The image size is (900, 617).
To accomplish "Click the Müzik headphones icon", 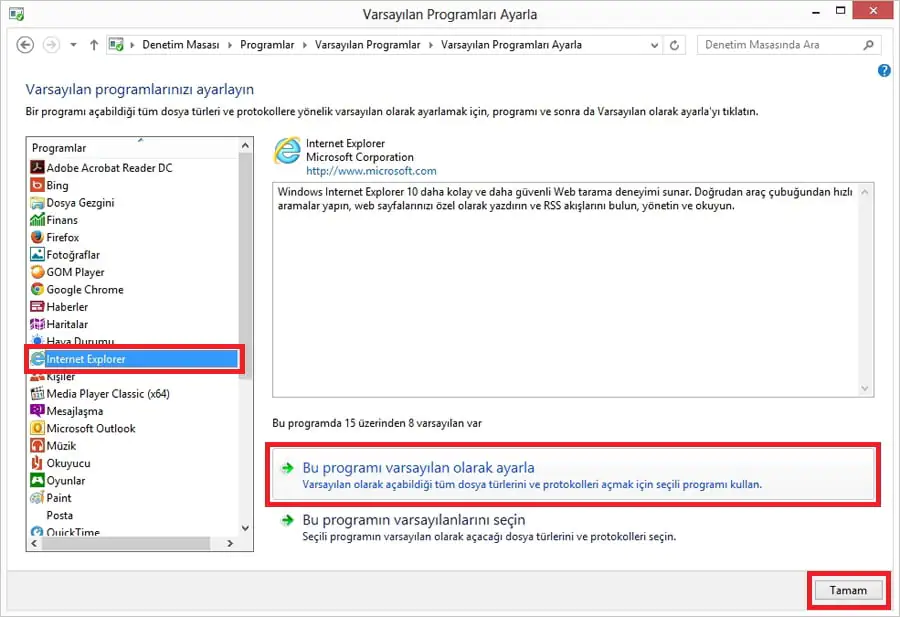I will (37, 445).
